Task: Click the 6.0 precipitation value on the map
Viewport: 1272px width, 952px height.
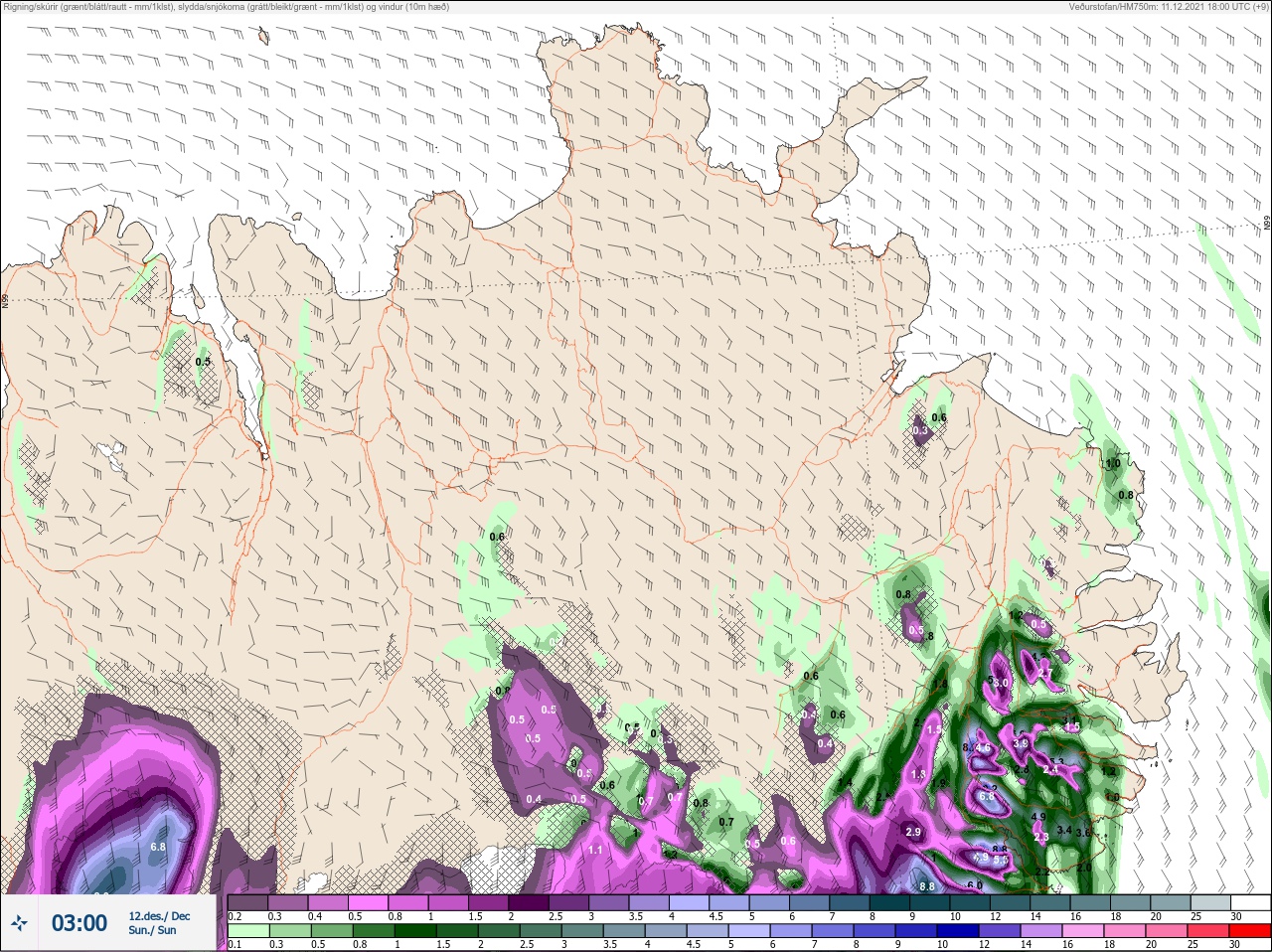Action: pyautogui.click(x=975, y=885)
